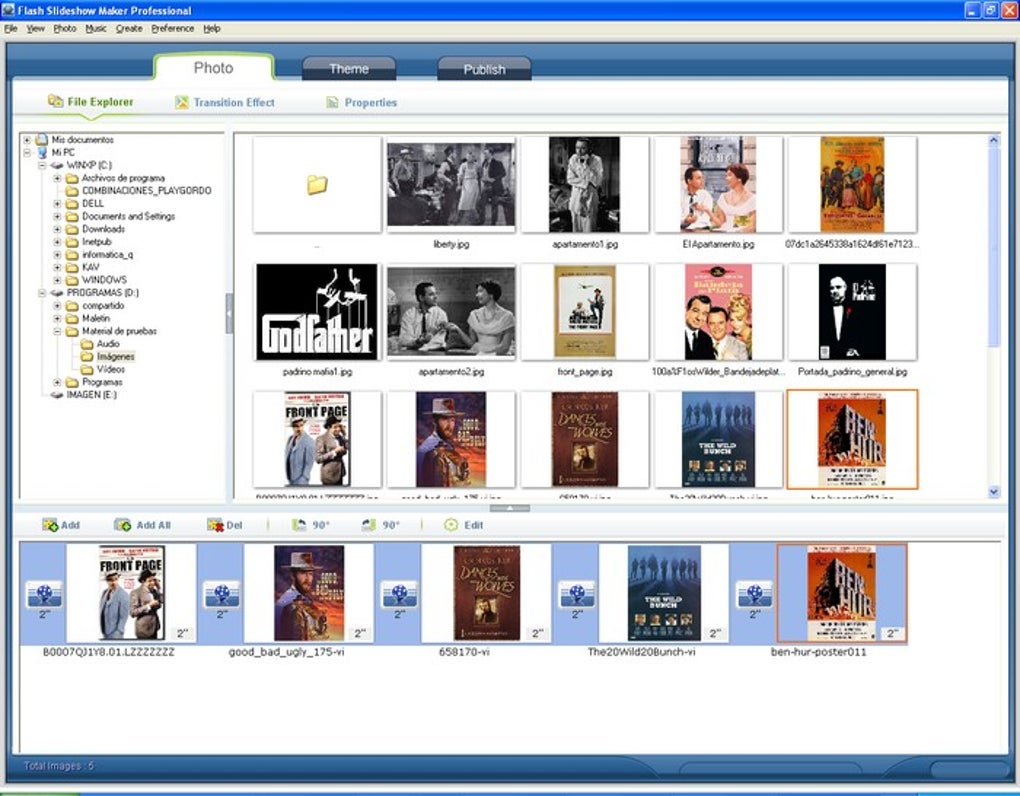Image resolution: width=1020 pixels, height=796 pixels.
Task: Click the Add All icon
Action: 122,525
